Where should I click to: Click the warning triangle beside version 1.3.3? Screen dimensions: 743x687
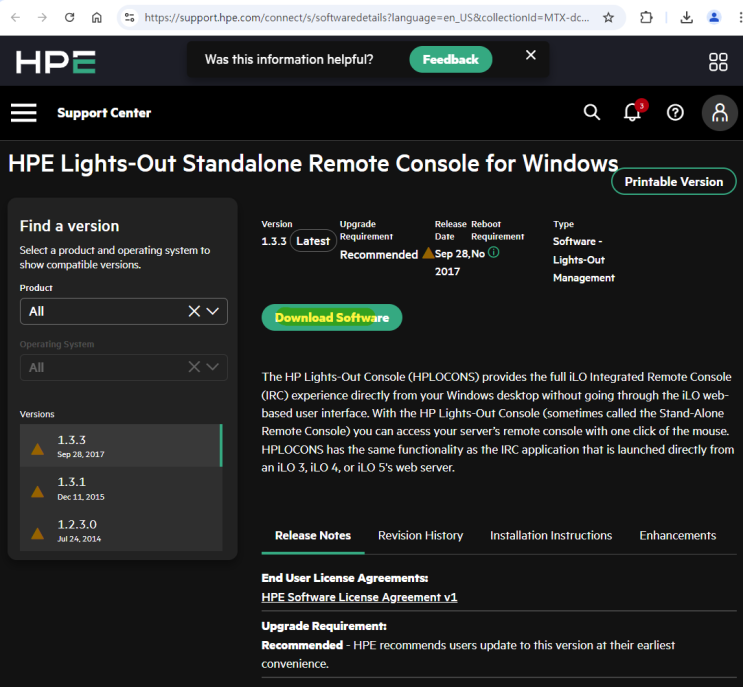pos(37,449)
